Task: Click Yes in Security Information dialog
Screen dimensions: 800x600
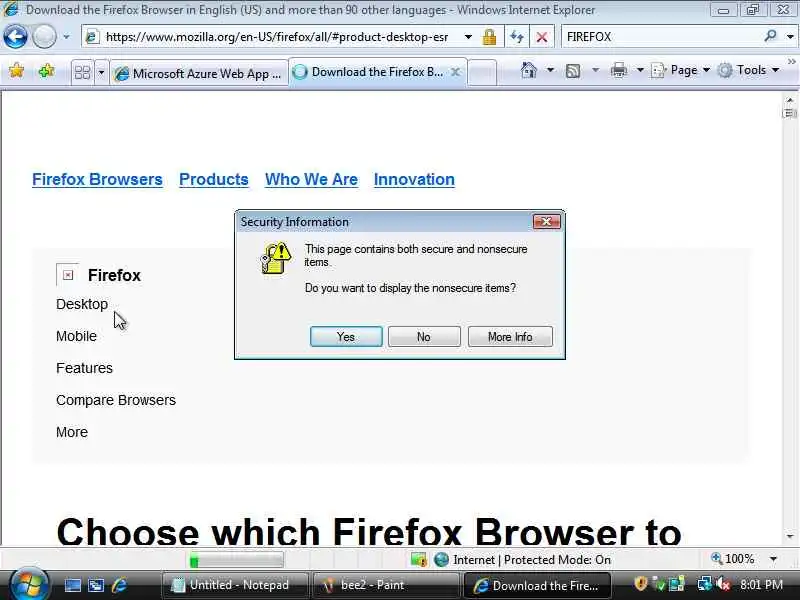Action: point(346,337)
